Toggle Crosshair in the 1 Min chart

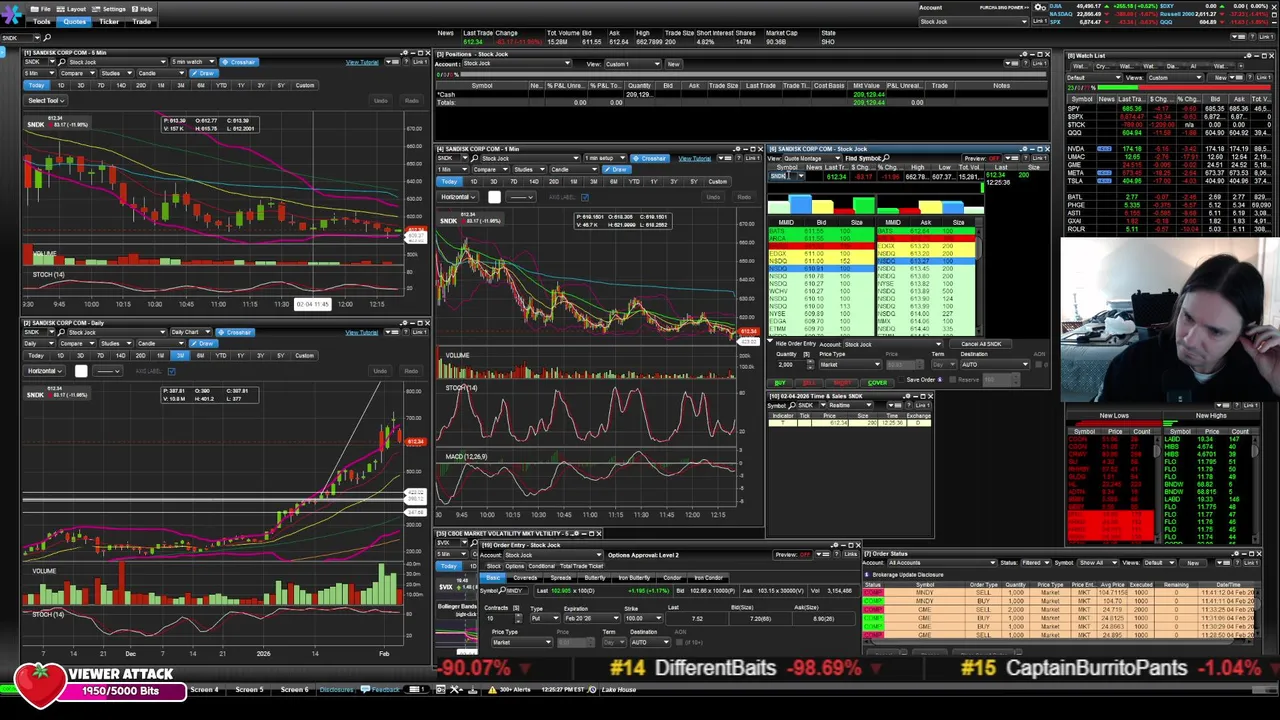(x=650, y=158)
